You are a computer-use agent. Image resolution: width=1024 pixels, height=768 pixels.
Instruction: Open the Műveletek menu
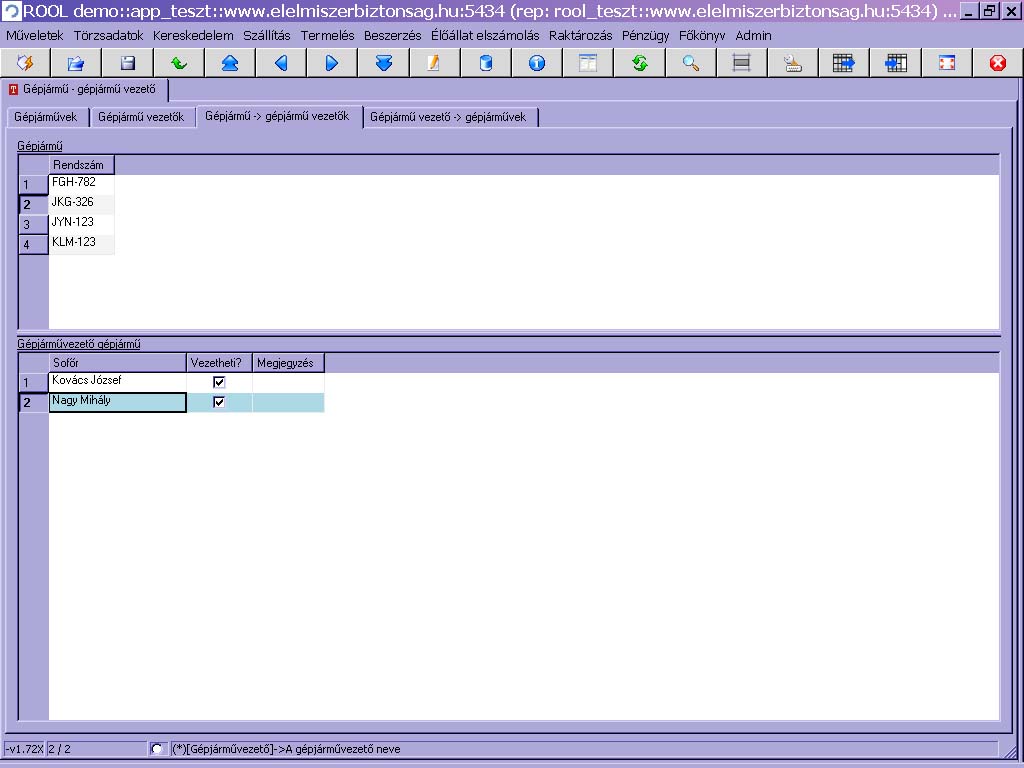pyautogui.click(x=35, y=35)
